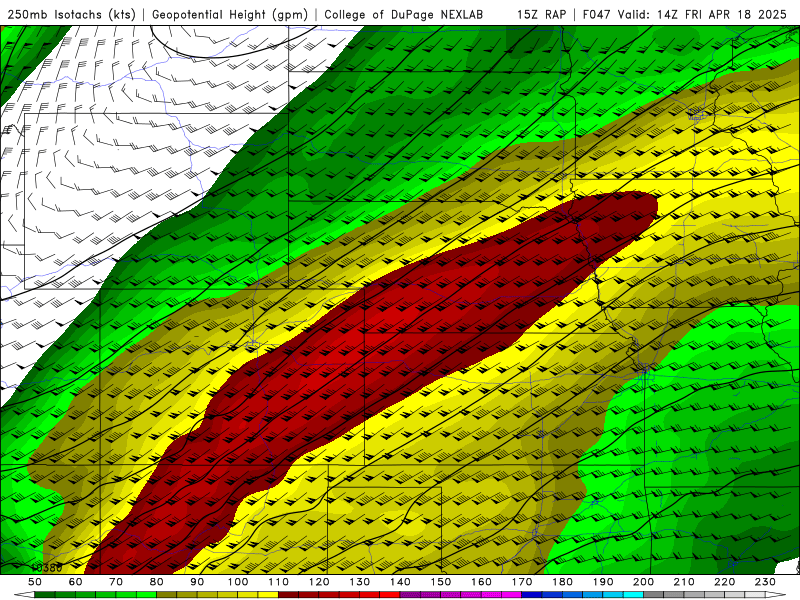Click the lightest gray swatch before 230
Viewport: 800px width, 600px height.
pos(755,595)
